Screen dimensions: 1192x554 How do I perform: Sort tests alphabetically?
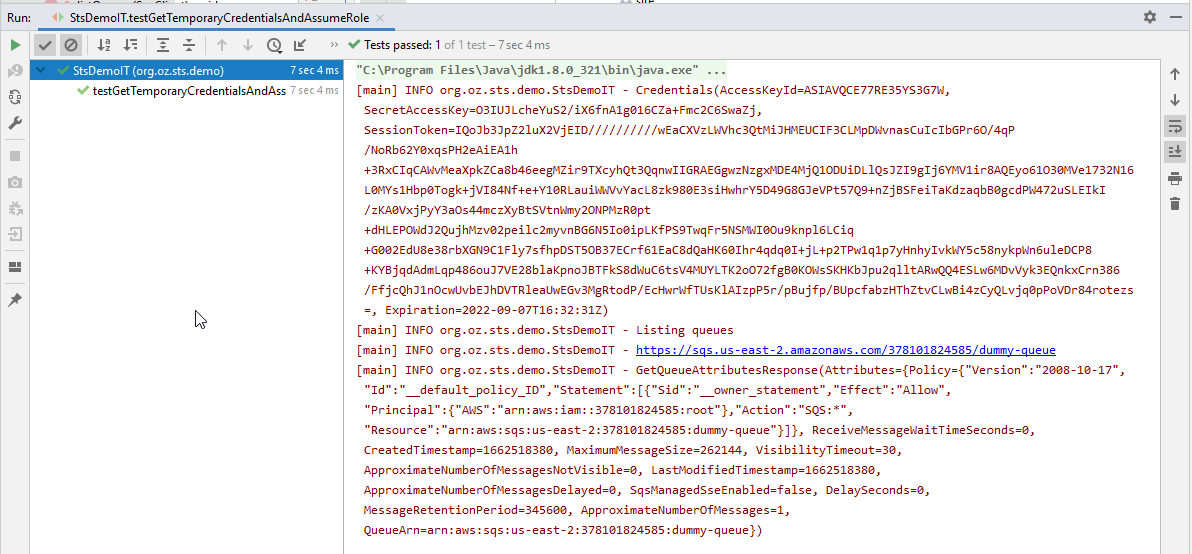point(104,46)
